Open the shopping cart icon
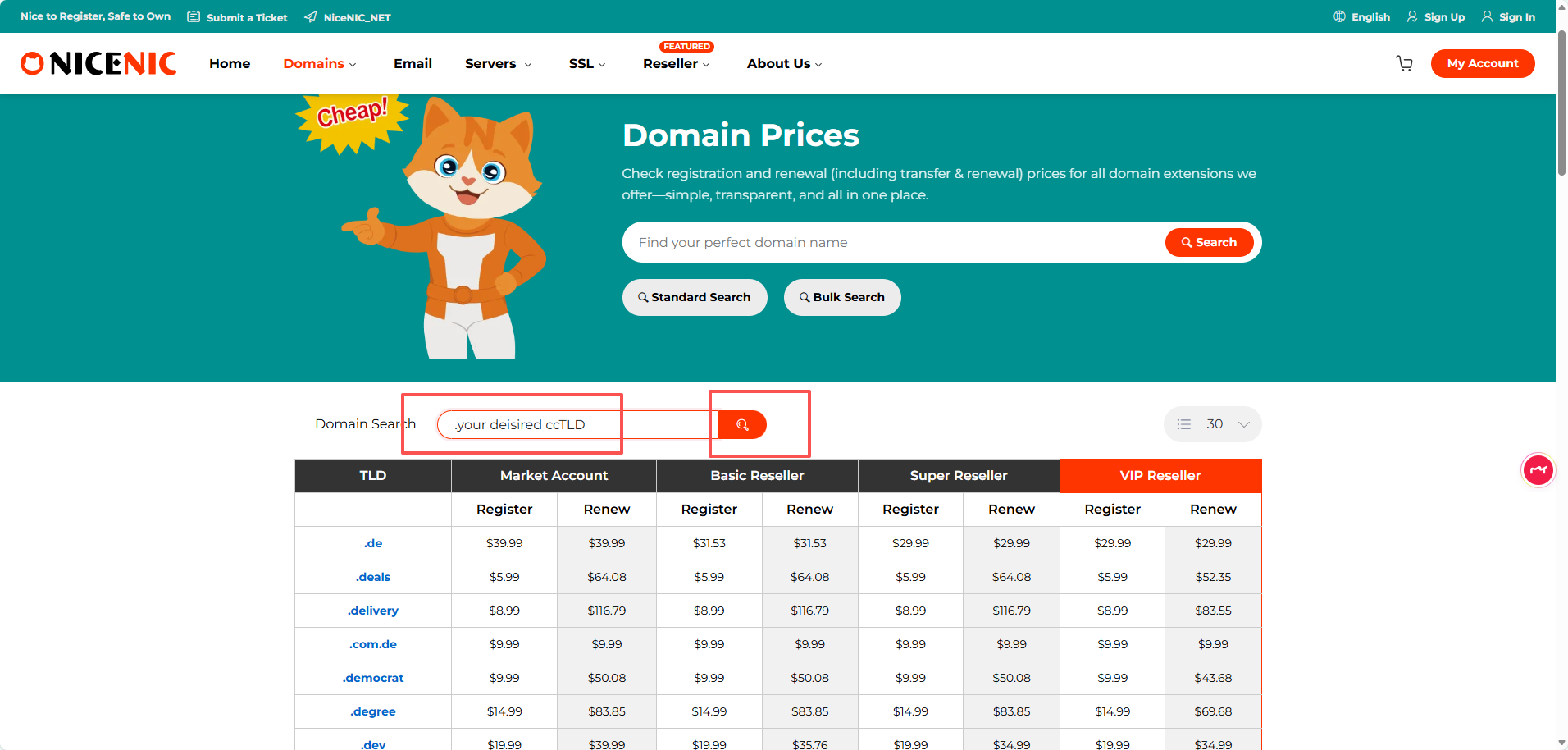This screenshot has height=750, width=1568. tap(1404, 63)
